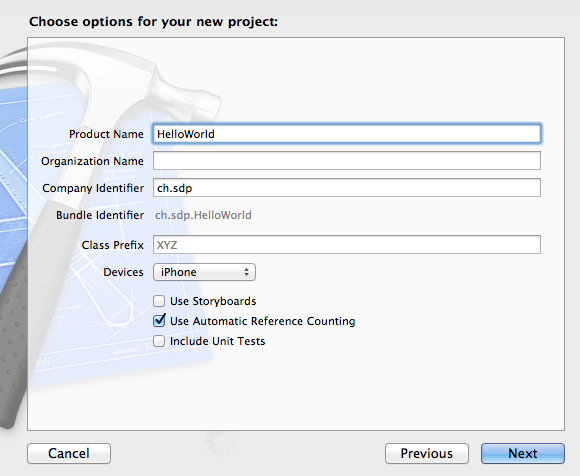Click the faint progress spinner below the panel

[x=220, y=442]
